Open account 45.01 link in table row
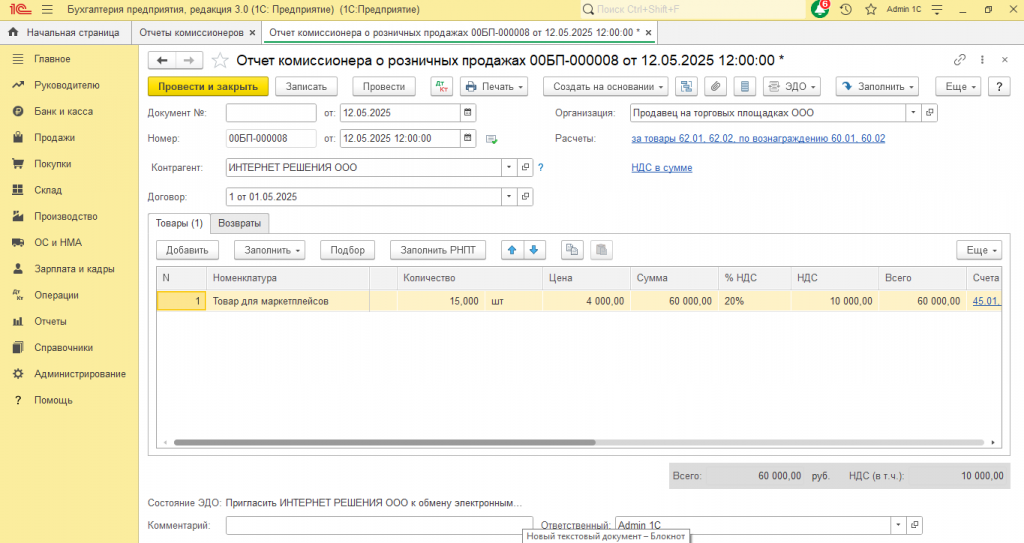Viewport: 1024px width, 543px height. pos(986,301)
